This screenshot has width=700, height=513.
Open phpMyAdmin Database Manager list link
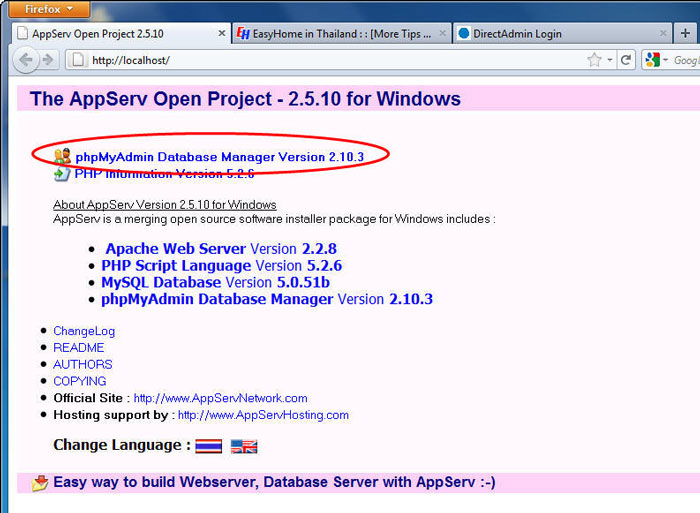pyautogui.click(x=267, y=299)
